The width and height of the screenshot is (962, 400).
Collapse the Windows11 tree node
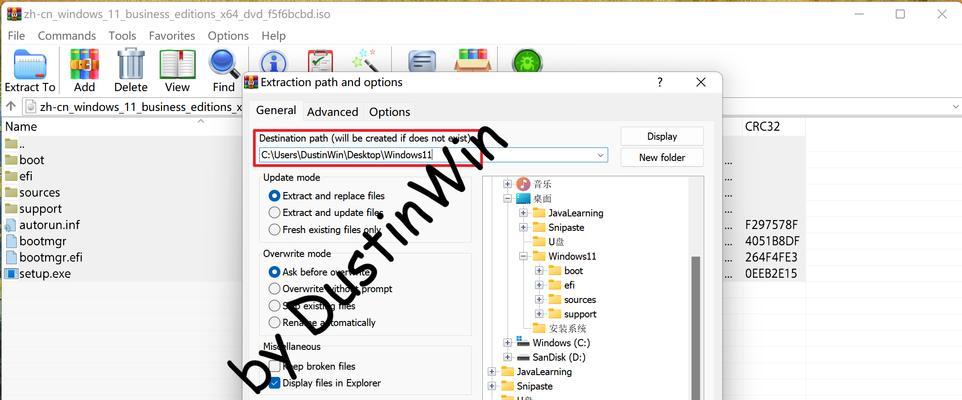523,256
